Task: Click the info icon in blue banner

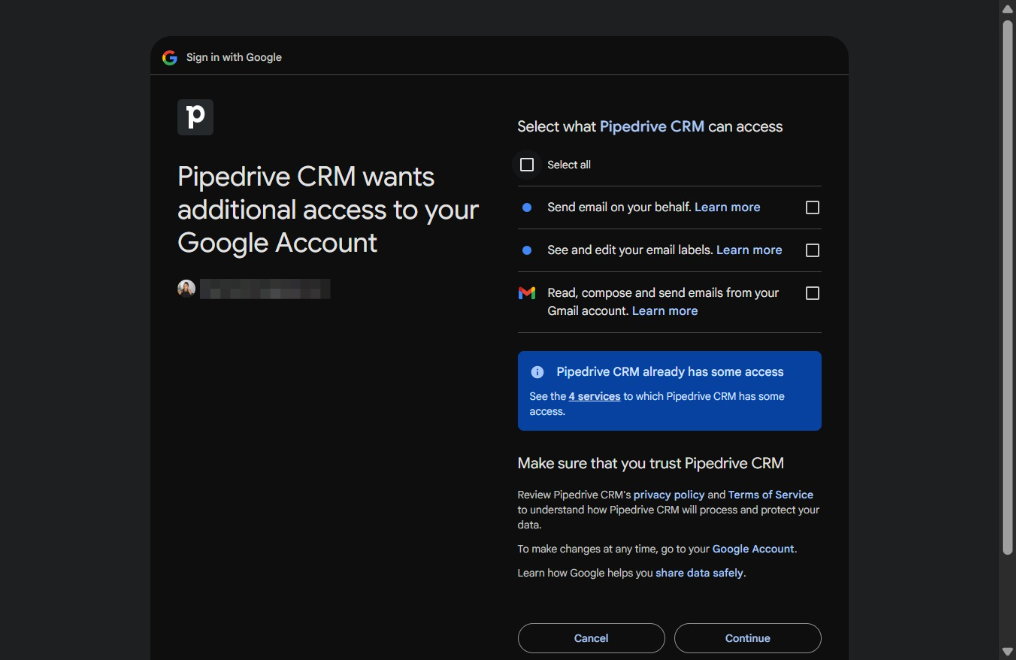Action: click(x=537, y=372)
